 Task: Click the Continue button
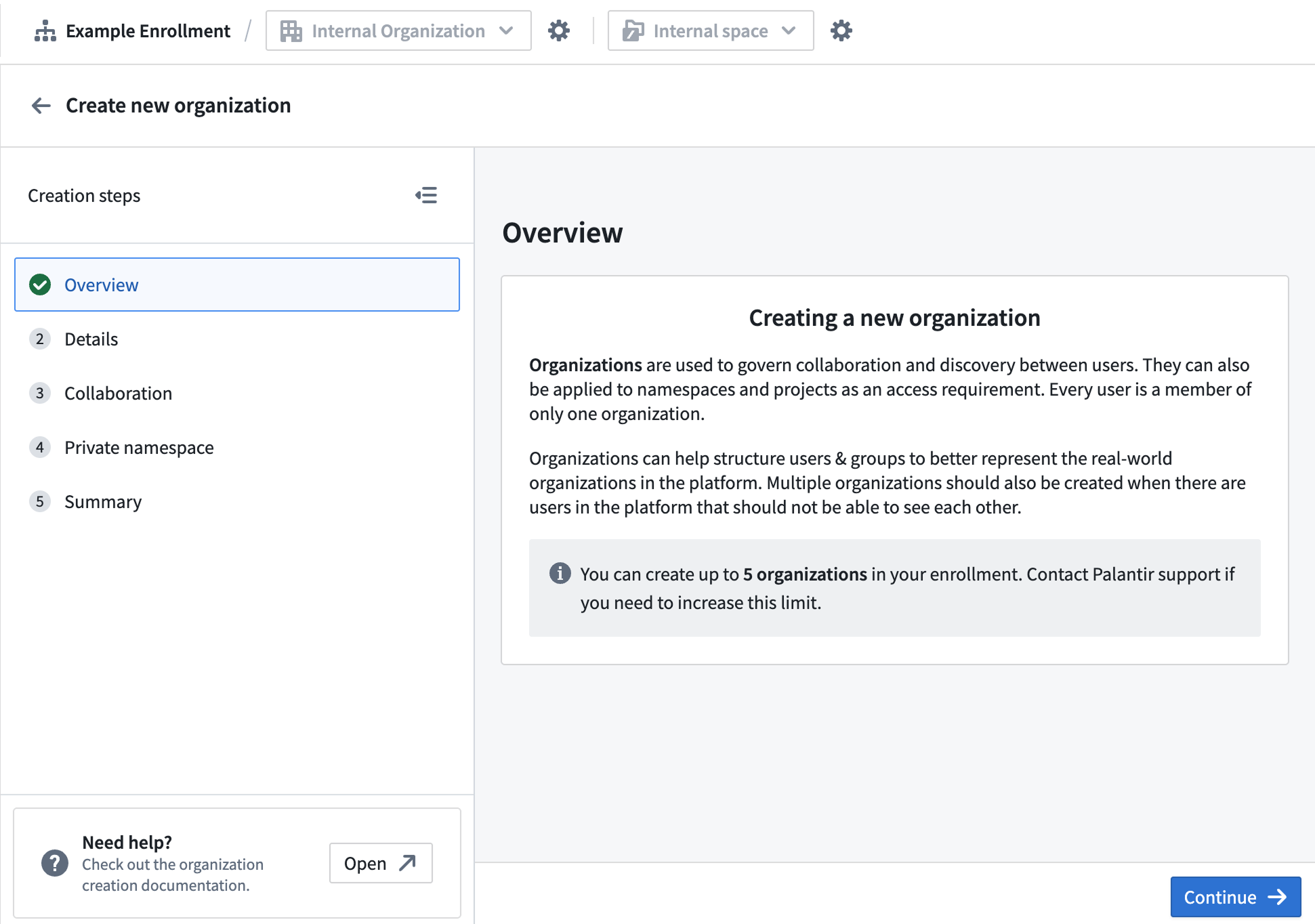pos(1236,897)
